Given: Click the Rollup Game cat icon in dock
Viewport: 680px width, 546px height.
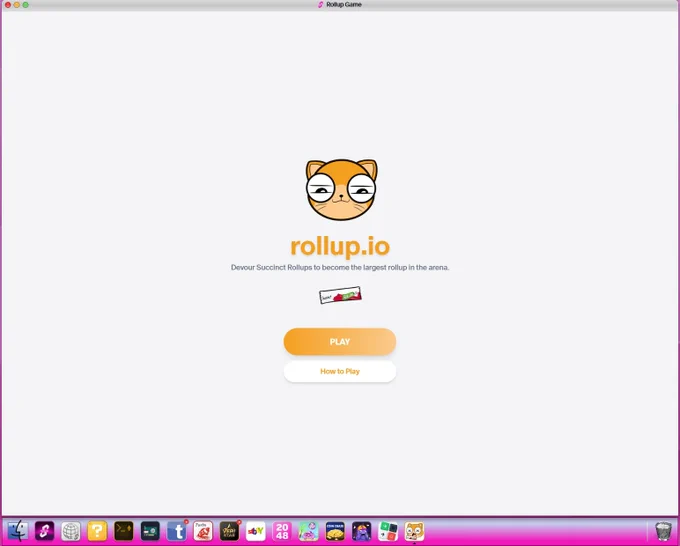Looking at the screenshot, I should pos(414,531).
